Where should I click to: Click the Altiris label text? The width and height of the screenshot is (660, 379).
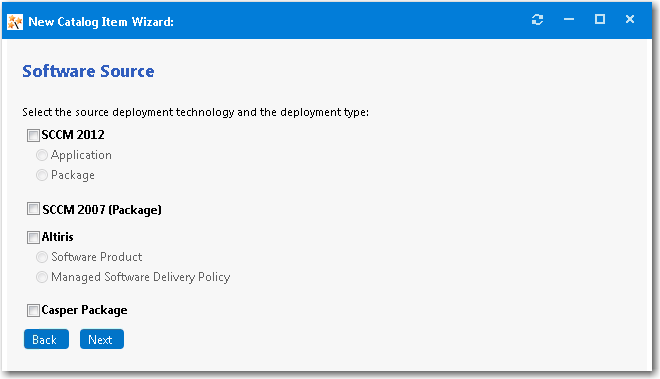pyautogui.click(x=58, y=237)
